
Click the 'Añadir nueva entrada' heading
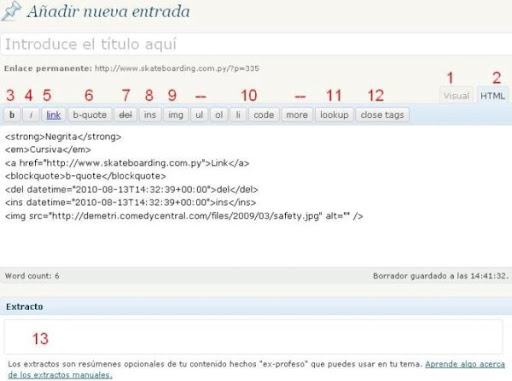(108, 11)
